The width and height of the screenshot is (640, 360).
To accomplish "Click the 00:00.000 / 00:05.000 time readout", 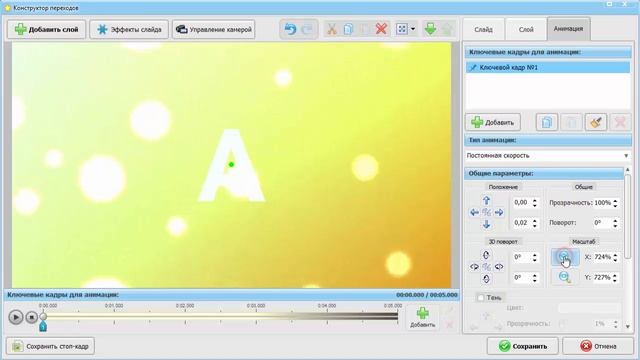I will [x=427, y=295].
